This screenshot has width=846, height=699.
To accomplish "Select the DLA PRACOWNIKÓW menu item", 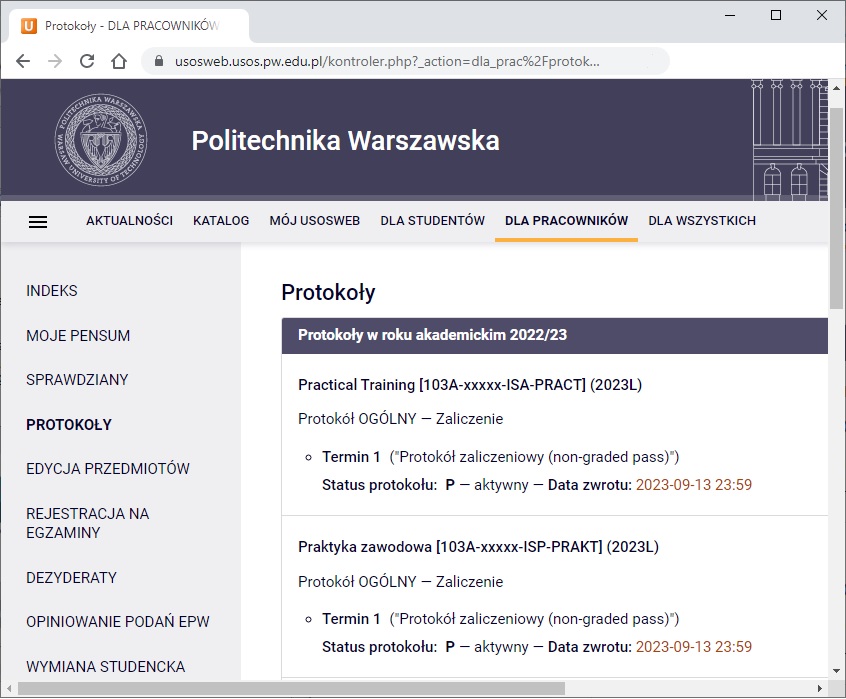I will (x=567, y=221).
